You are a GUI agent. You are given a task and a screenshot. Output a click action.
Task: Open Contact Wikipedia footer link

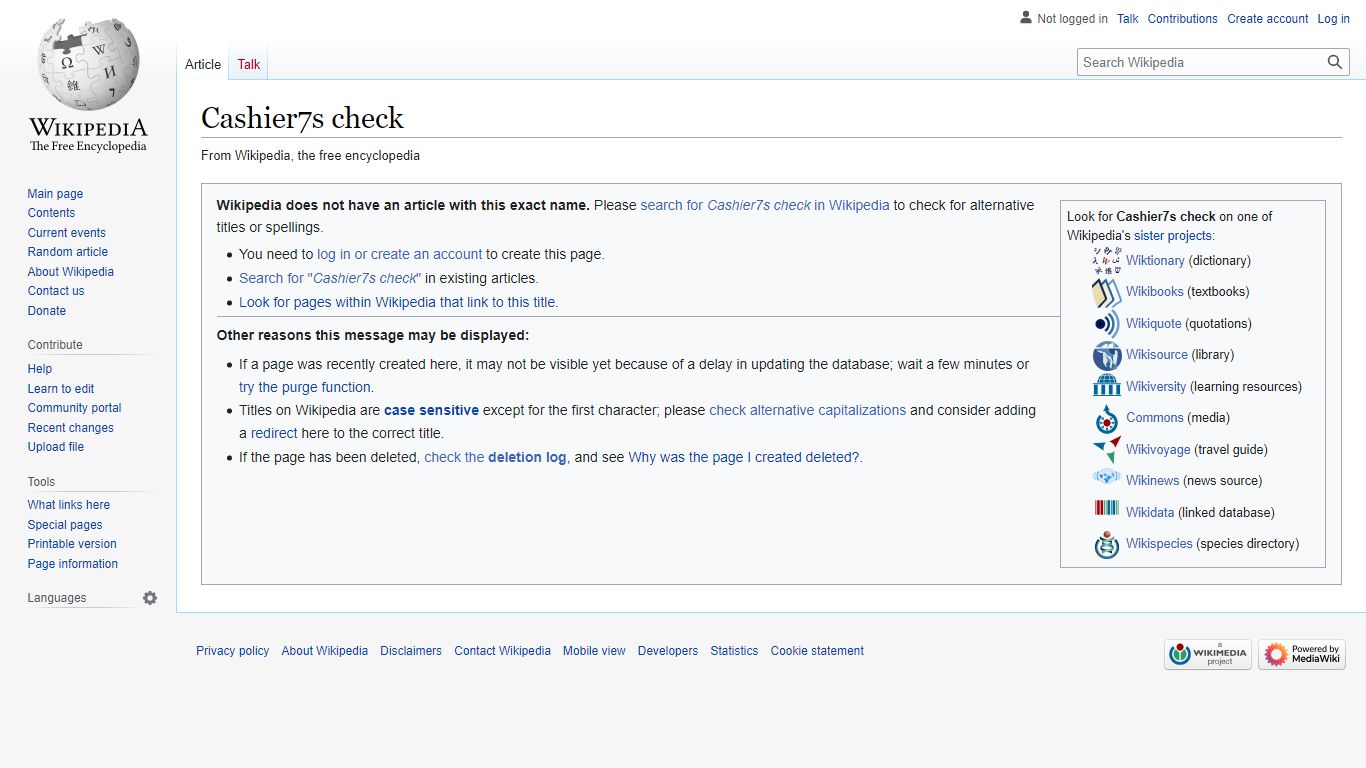[503, 651]
